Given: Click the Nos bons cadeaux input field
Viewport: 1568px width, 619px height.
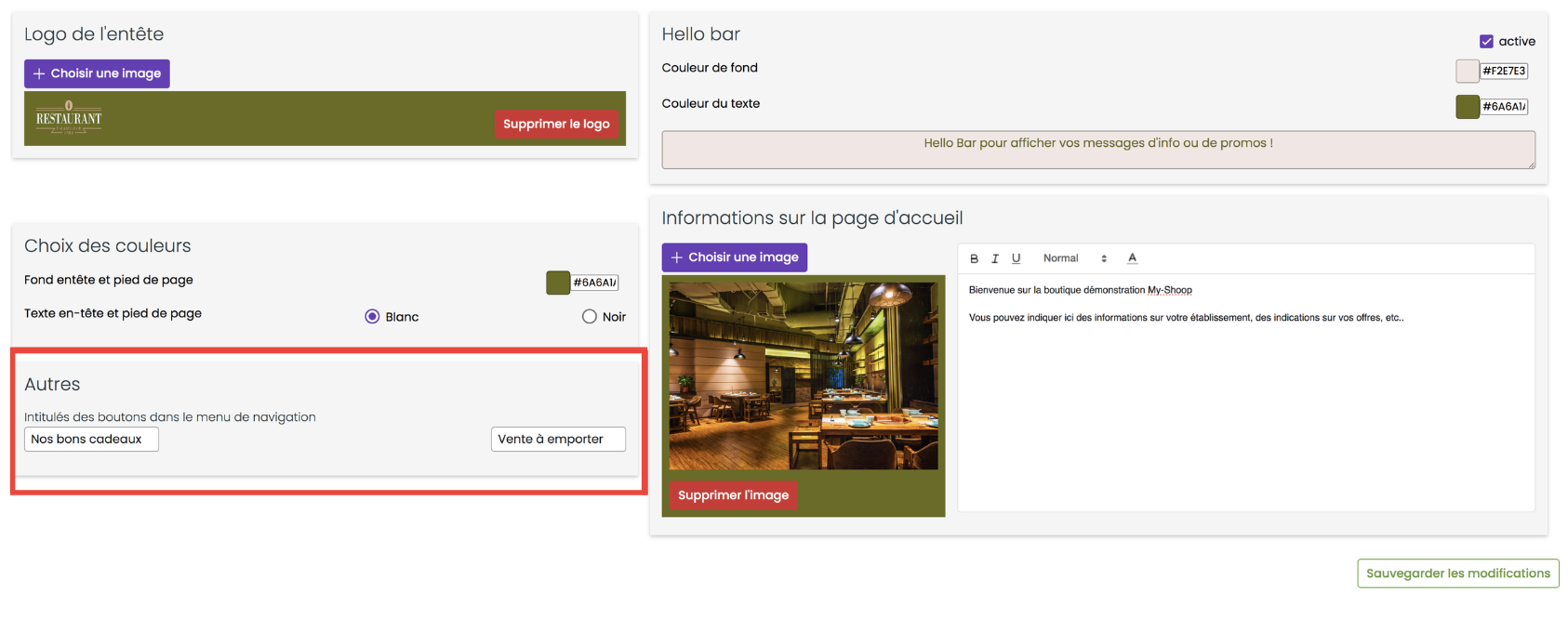Looking at the screenshot, I should pyautogui.click(x=91, y=440).
